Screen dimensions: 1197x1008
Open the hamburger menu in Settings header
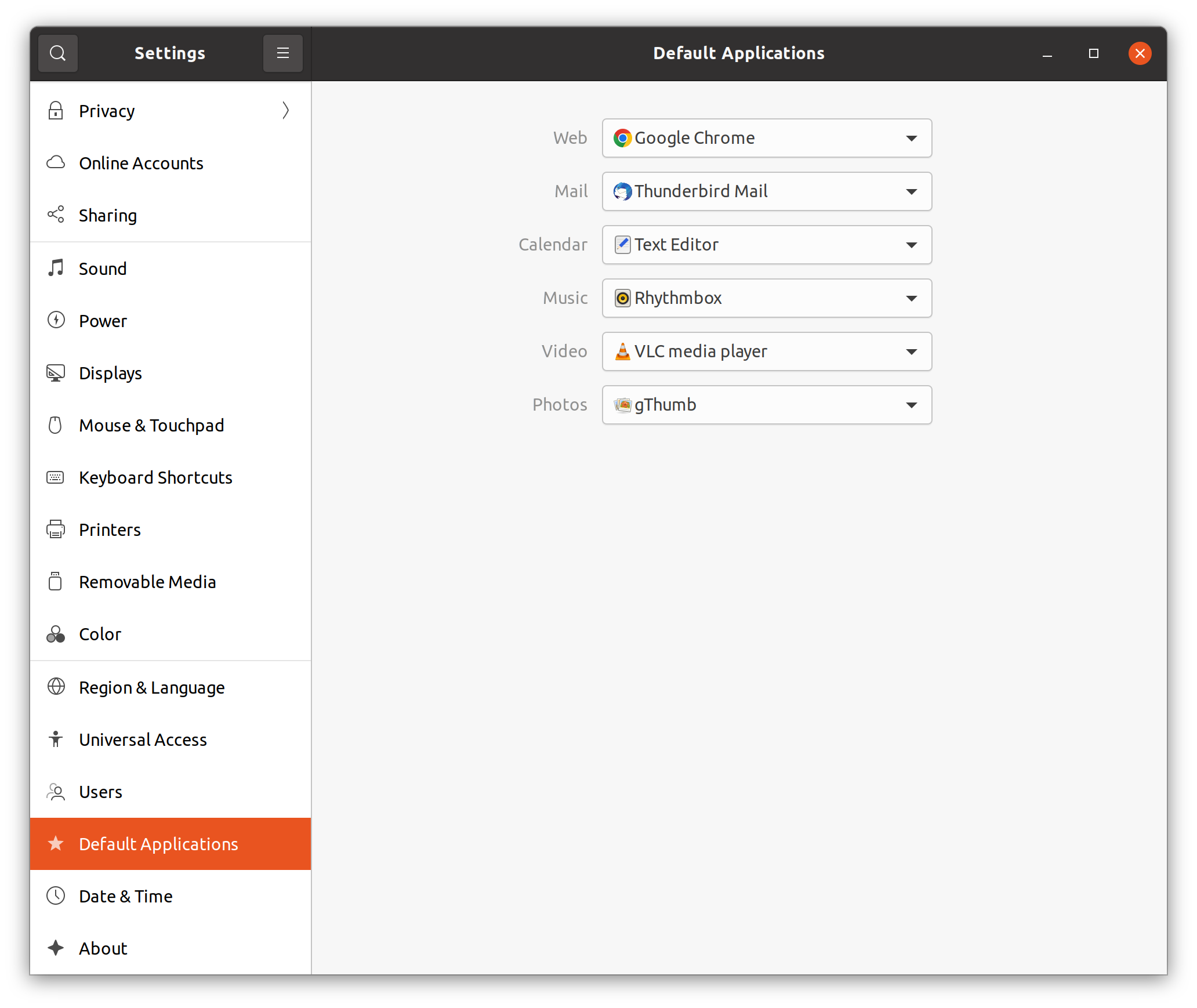coord(282,53)
